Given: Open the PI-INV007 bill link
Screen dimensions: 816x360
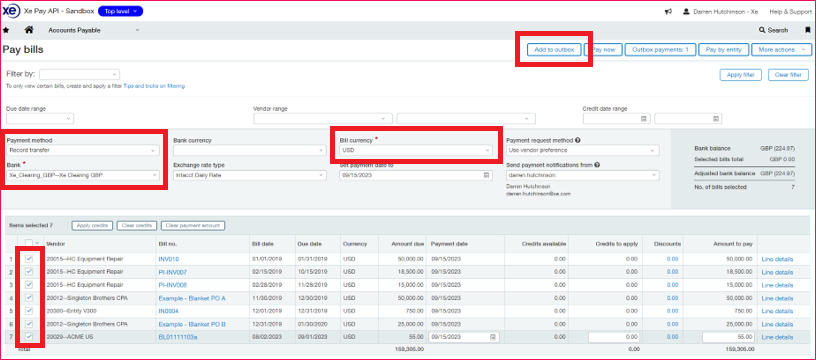Looking at the screenshot, I should (172, 272).
